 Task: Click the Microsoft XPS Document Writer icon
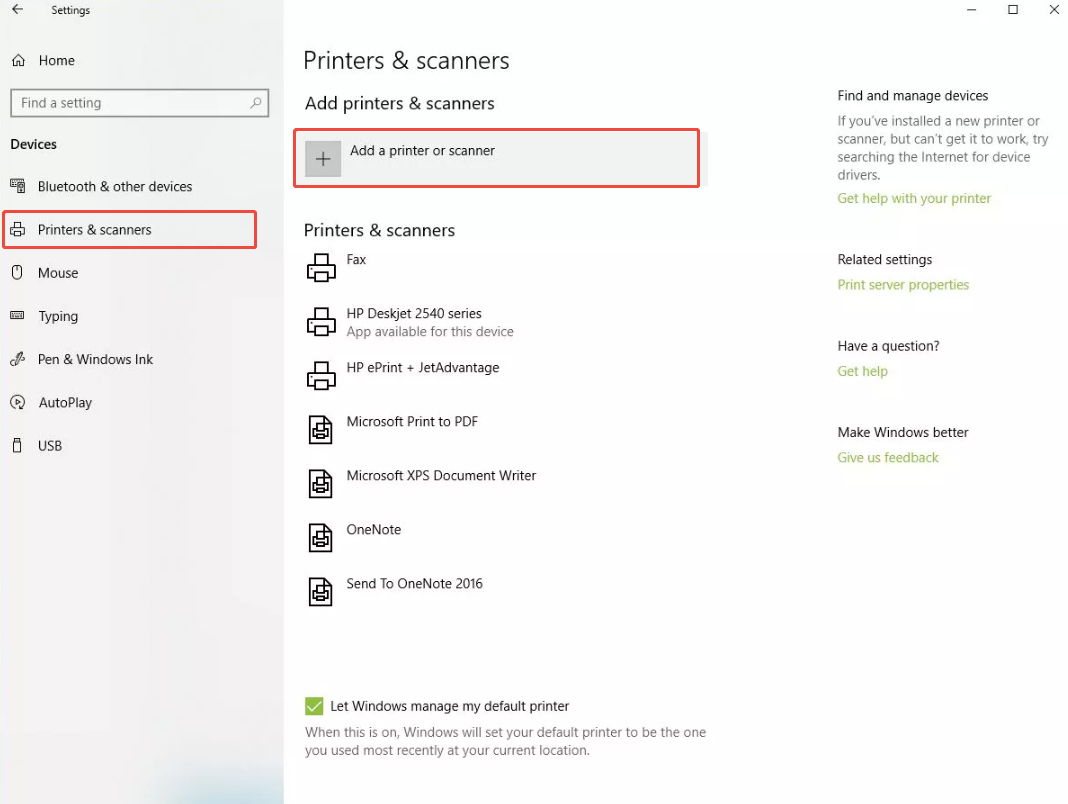[320, 484]
